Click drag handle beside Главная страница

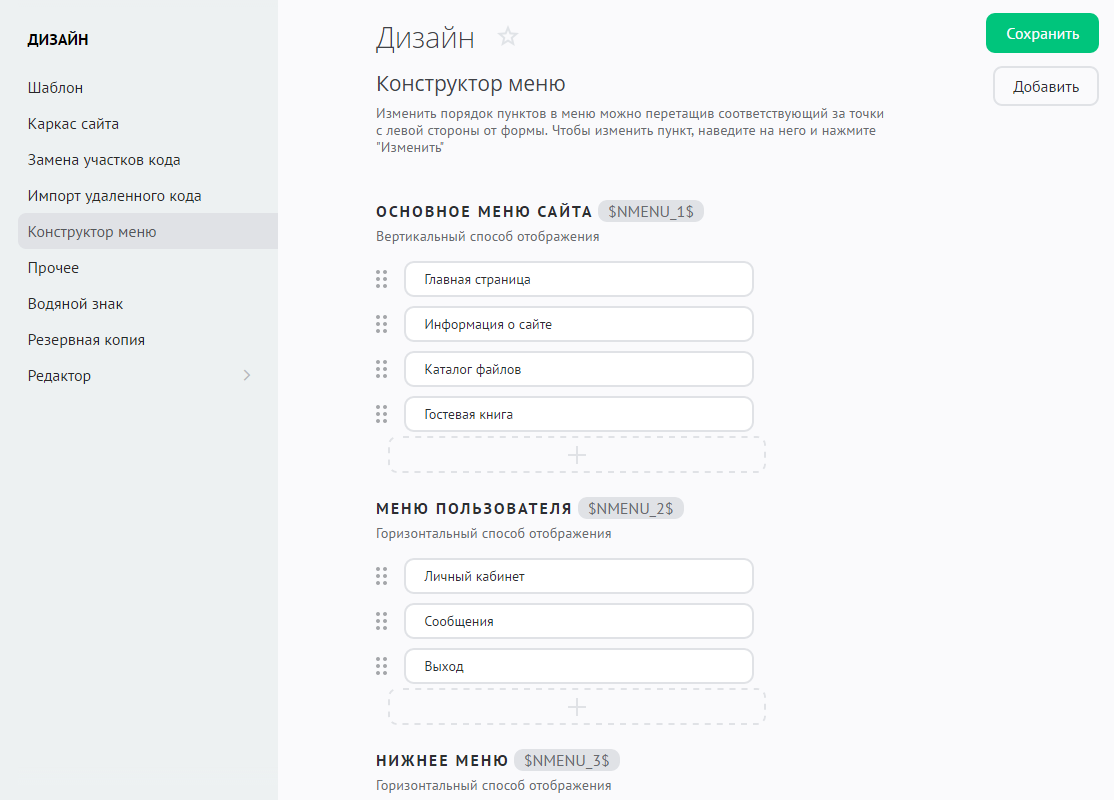381,279
